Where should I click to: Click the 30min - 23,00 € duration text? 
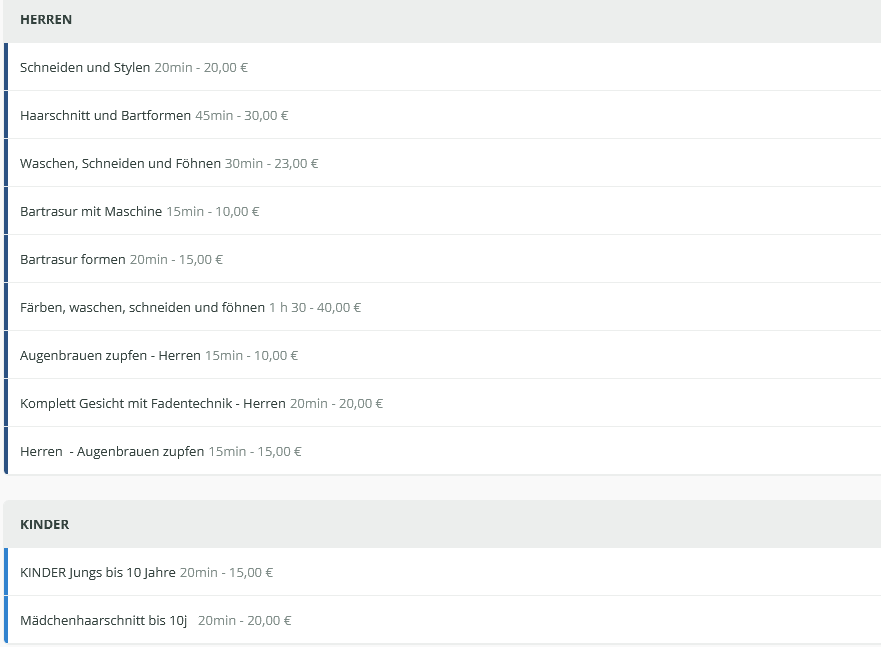272,164
